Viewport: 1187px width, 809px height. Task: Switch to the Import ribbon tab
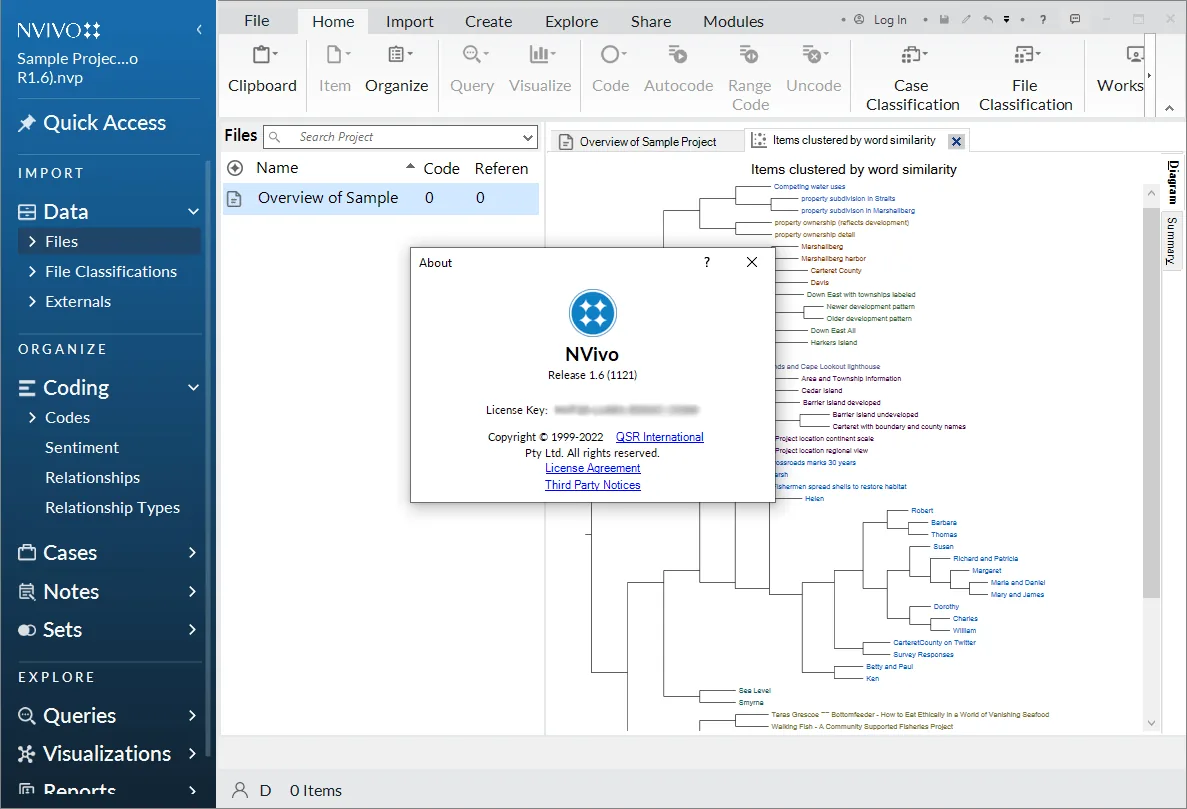[410, 21]
